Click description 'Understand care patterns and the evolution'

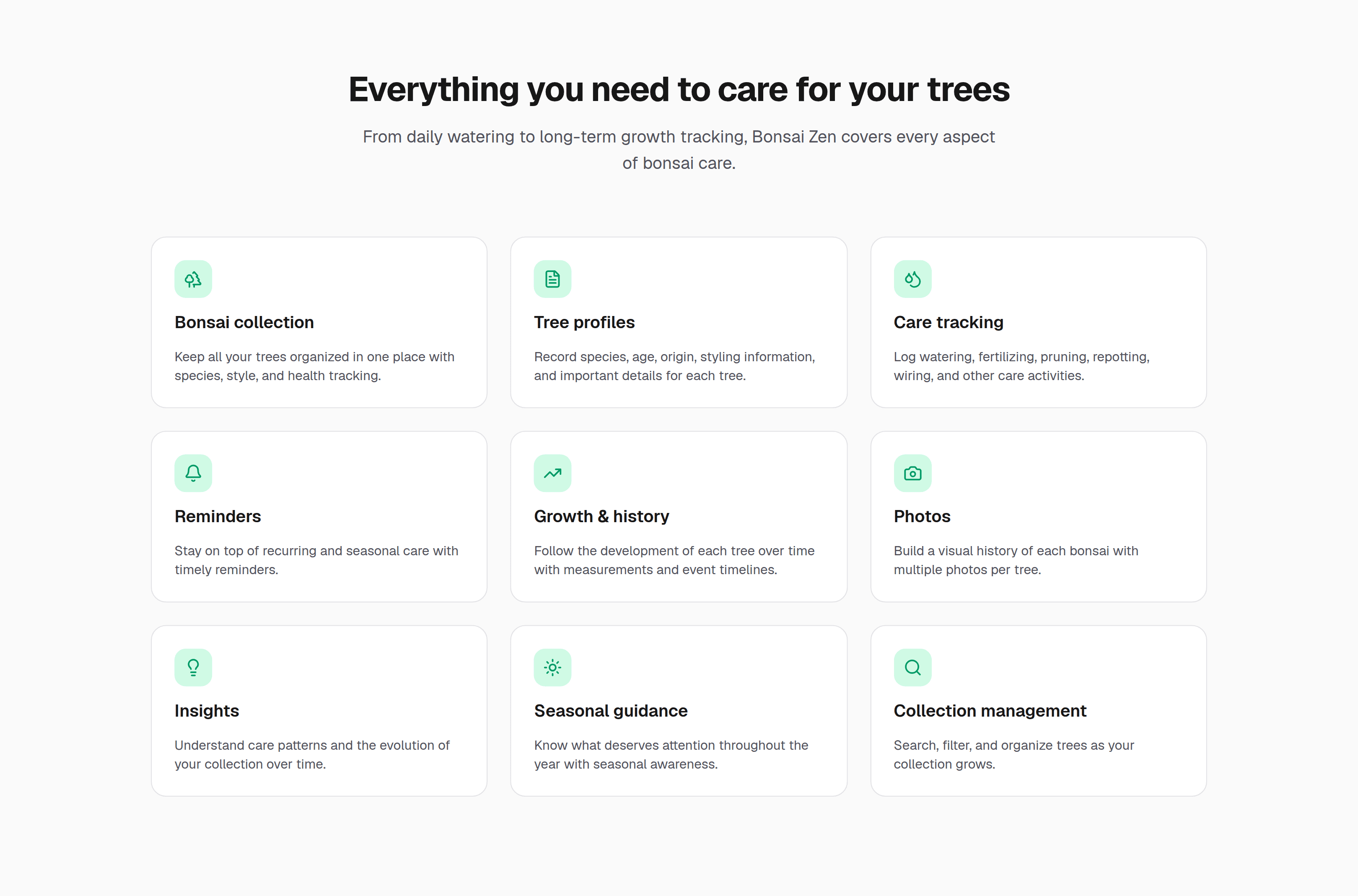coord(311,754)
